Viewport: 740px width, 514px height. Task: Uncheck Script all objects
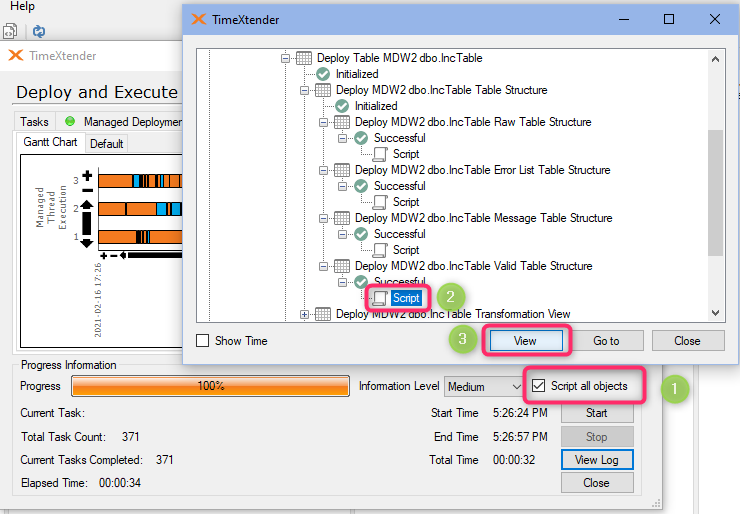tap(538, 386)
